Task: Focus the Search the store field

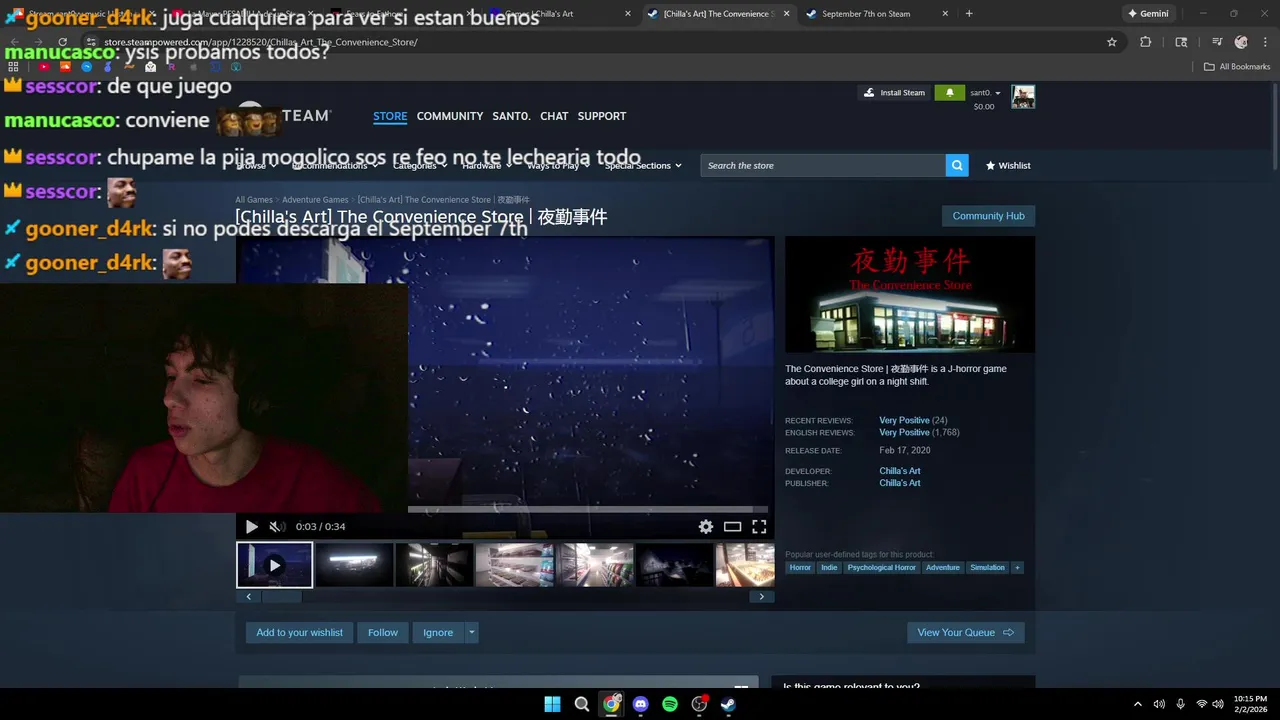Action: (x=823, y=166)
